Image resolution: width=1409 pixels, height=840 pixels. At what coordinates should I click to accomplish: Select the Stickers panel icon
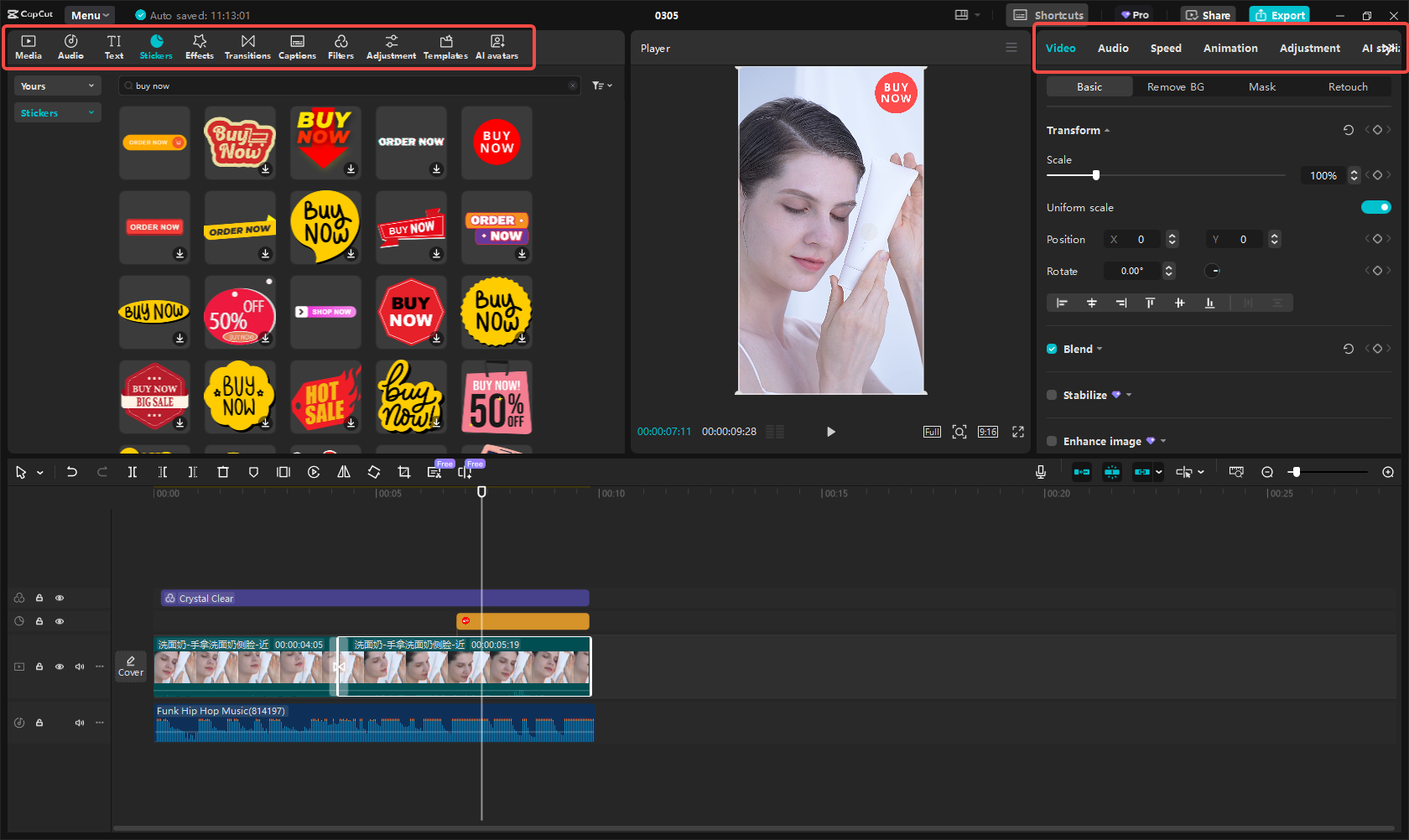[156, 46]
